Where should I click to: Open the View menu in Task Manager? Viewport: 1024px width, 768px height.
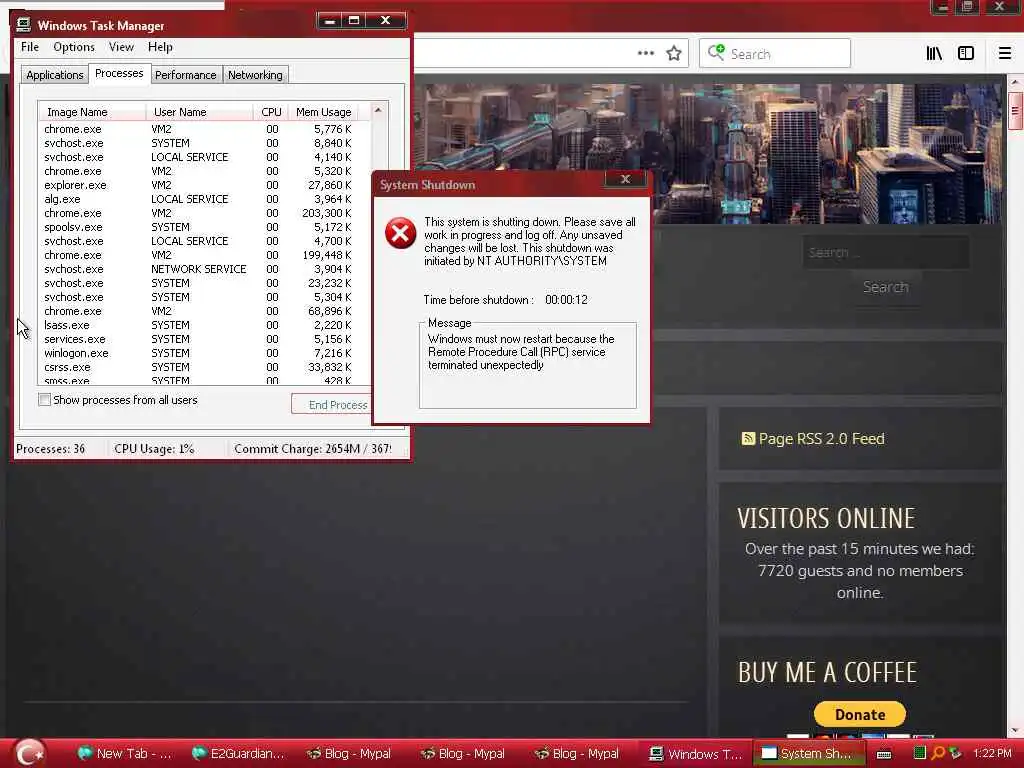(x=121, y=47)
